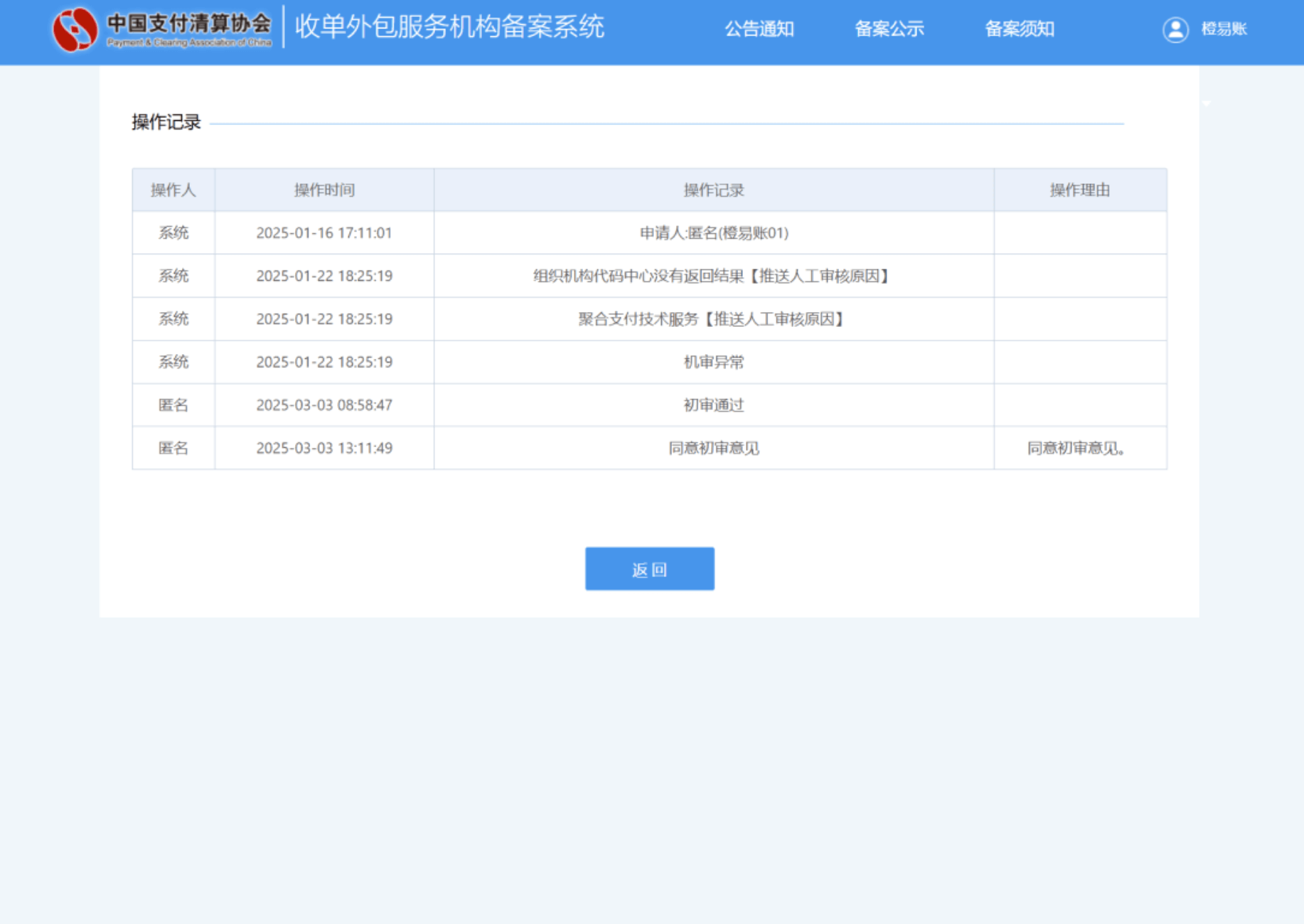Viewport: 1304px width, 924px height.
Task: Click the user avatar icon
Action: click(1175, 29)
